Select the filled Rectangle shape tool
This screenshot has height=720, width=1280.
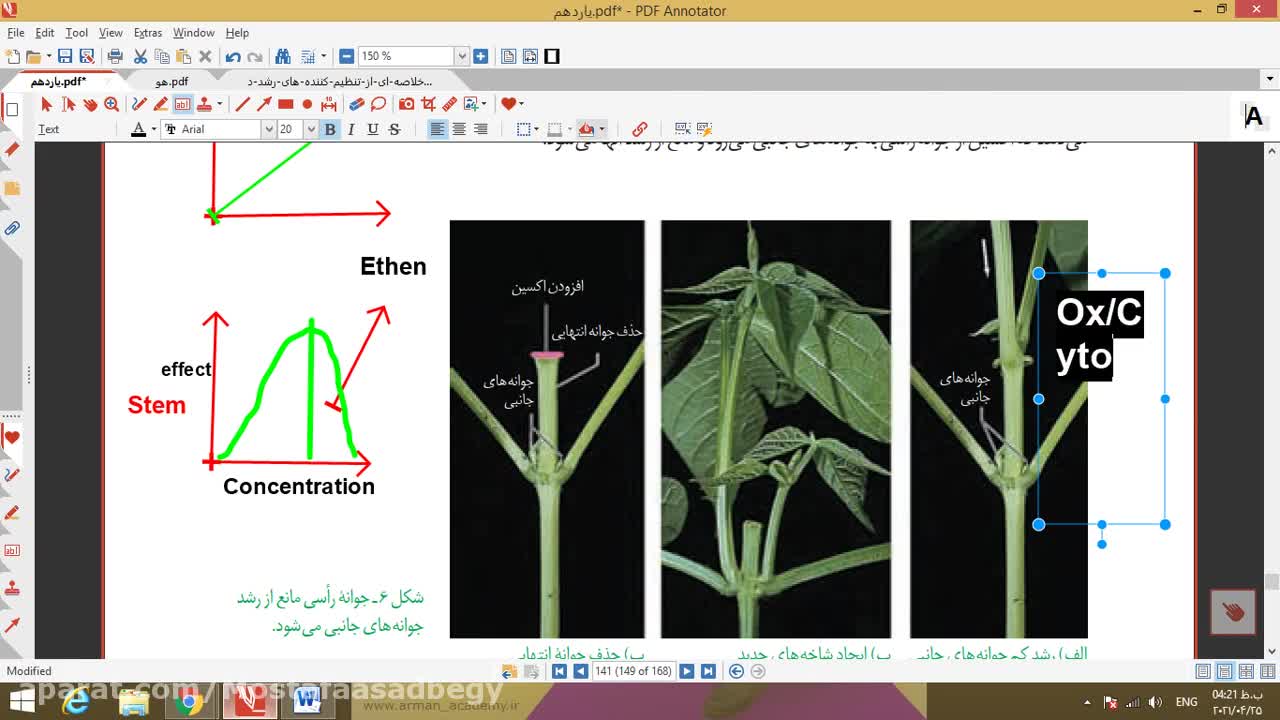coord(286,104)
